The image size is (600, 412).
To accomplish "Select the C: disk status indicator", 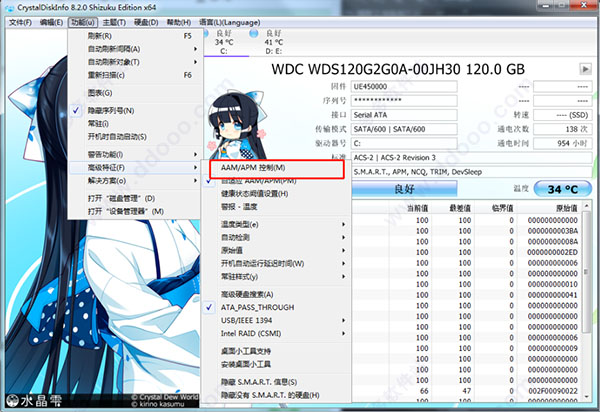I will (223, 42).
